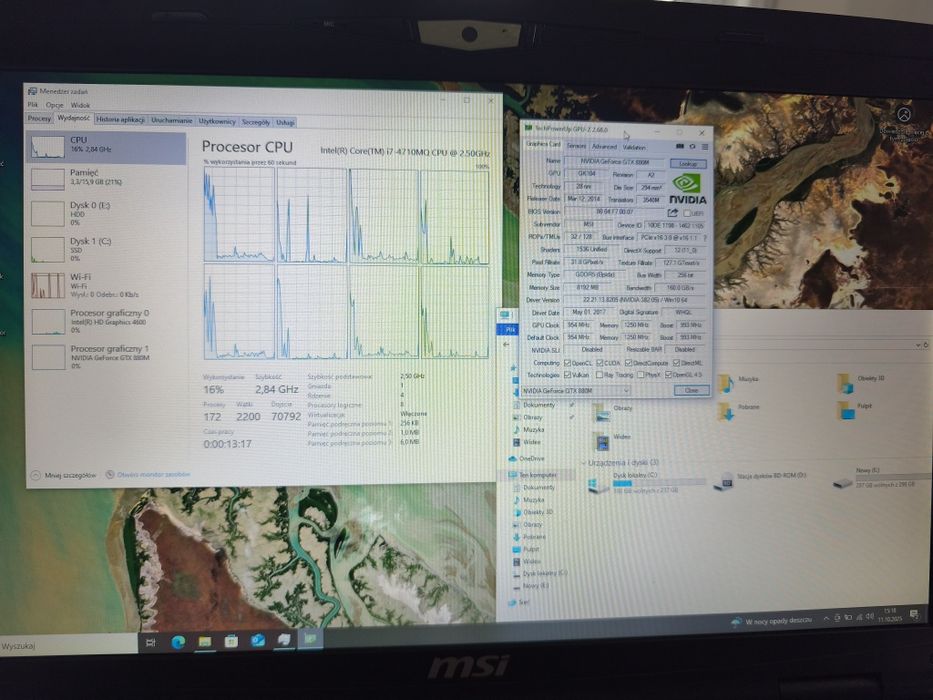Image resolution: width=933 pixels, height=700 pixels.
Task: Open the Explorer address bar dropdown arrow
Action: [918, 345]
